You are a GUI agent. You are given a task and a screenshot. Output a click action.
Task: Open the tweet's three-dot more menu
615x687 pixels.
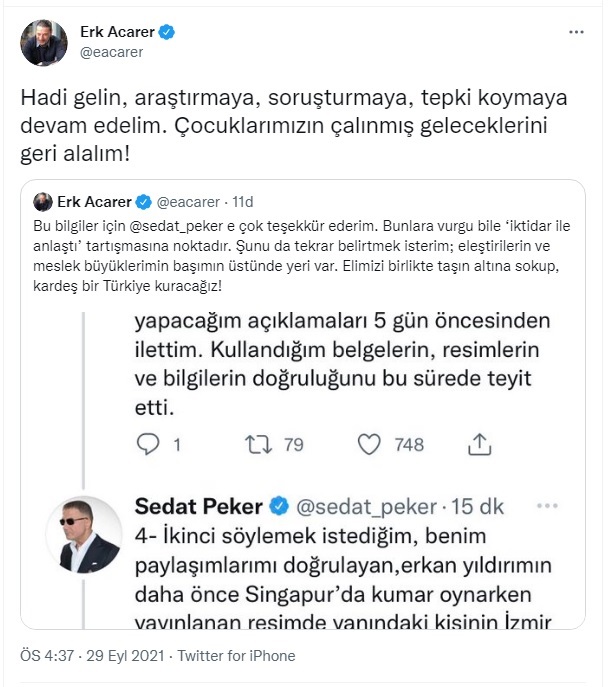point(576,33)
